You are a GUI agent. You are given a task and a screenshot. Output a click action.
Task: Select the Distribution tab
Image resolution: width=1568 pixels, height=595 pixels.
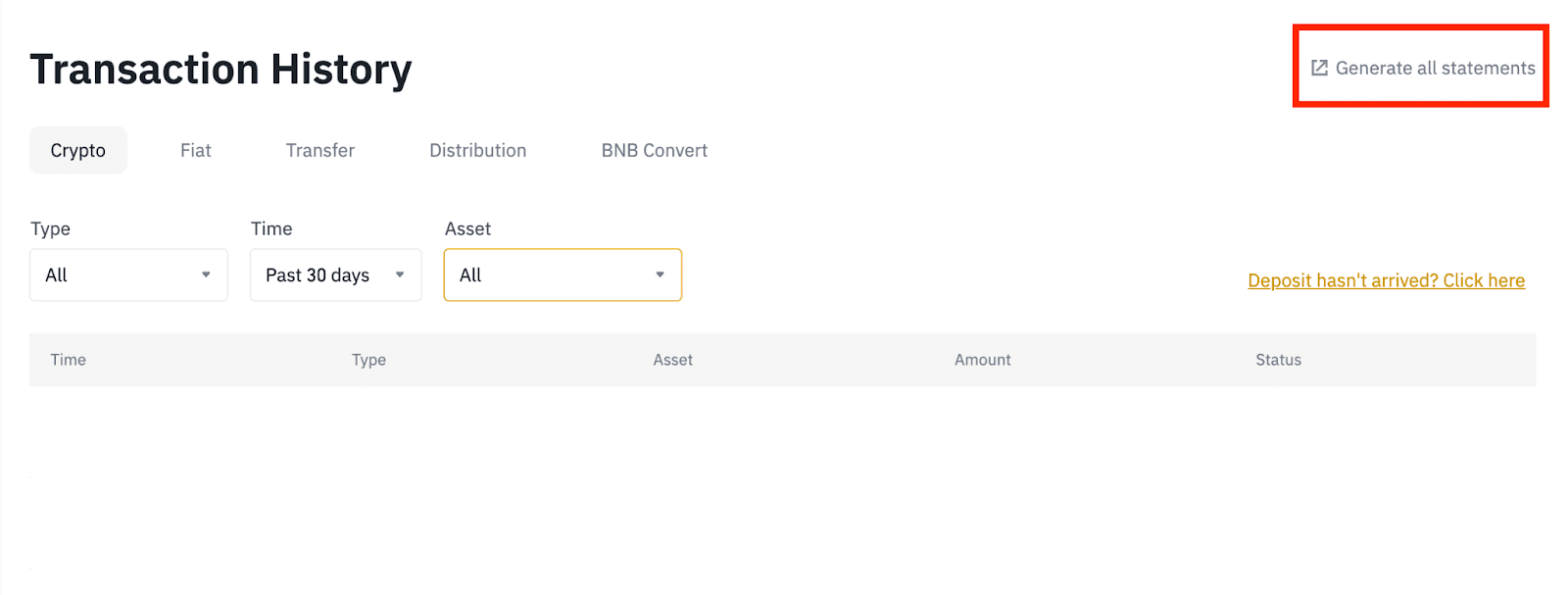click(478, 150)
